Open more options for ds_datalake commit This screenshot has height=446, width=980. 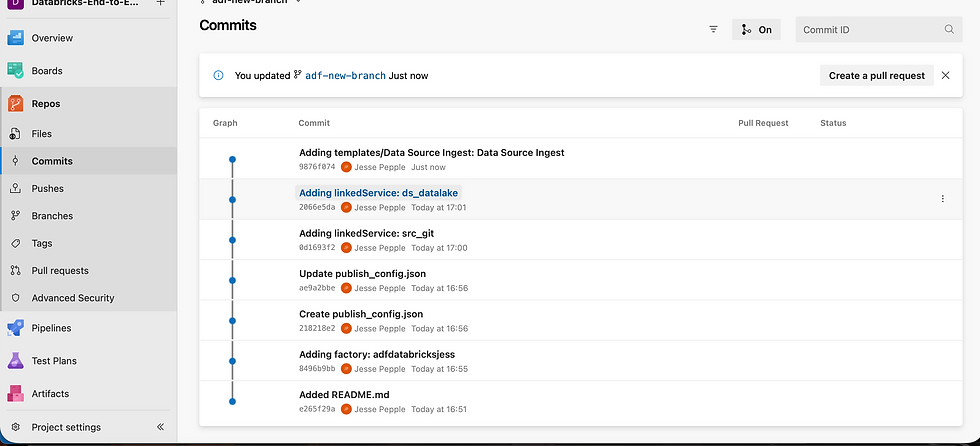coord(942,199)
